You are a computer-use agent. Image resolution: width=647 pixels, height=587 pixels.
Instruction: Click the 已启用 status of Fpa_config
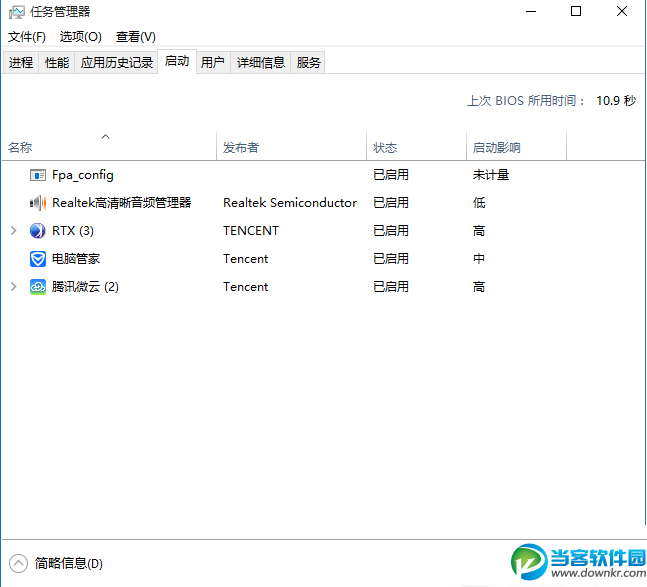point(391,175)
